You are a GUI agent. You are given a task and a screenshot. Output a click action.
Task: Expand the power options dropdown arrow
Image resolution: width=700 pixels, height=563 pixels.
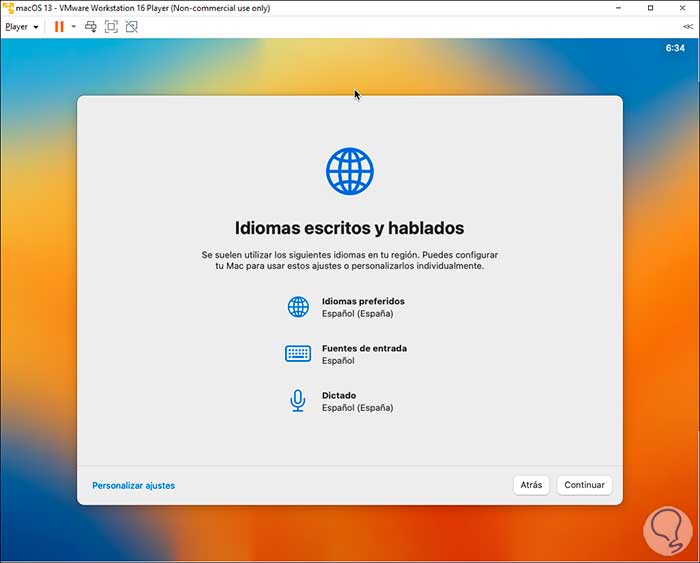[x=74, y=27]
